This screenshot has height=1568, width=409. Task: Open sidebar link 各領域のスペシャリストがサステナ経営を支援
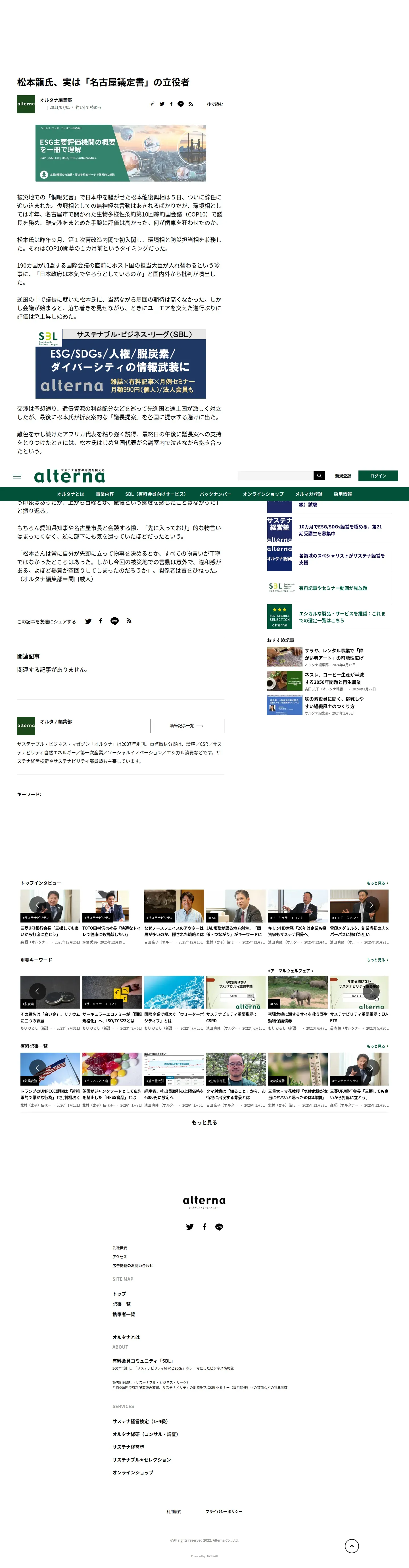click(x=329, y=559)
